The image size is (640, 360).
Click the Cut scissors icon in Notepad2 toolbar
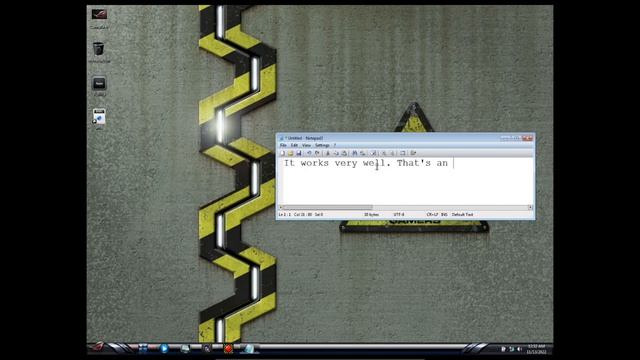pos(327,153)
